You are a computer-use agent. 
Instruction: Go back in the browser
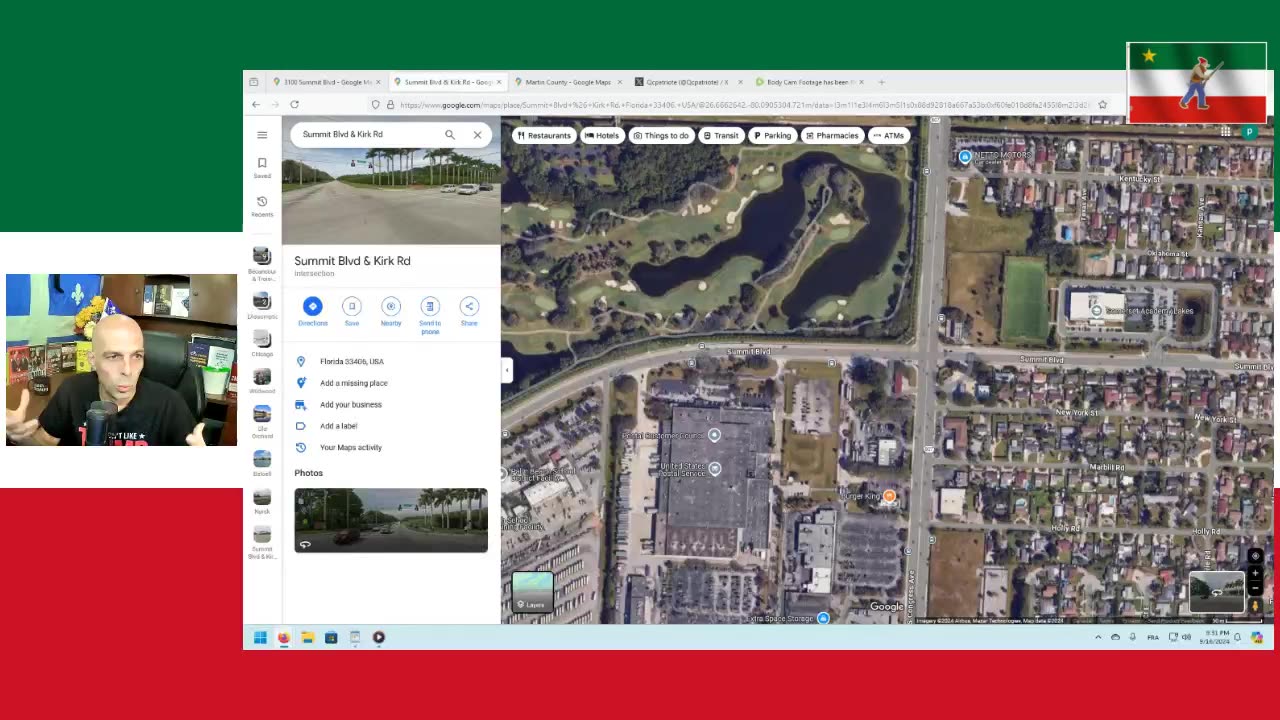[x=256, y=104]
